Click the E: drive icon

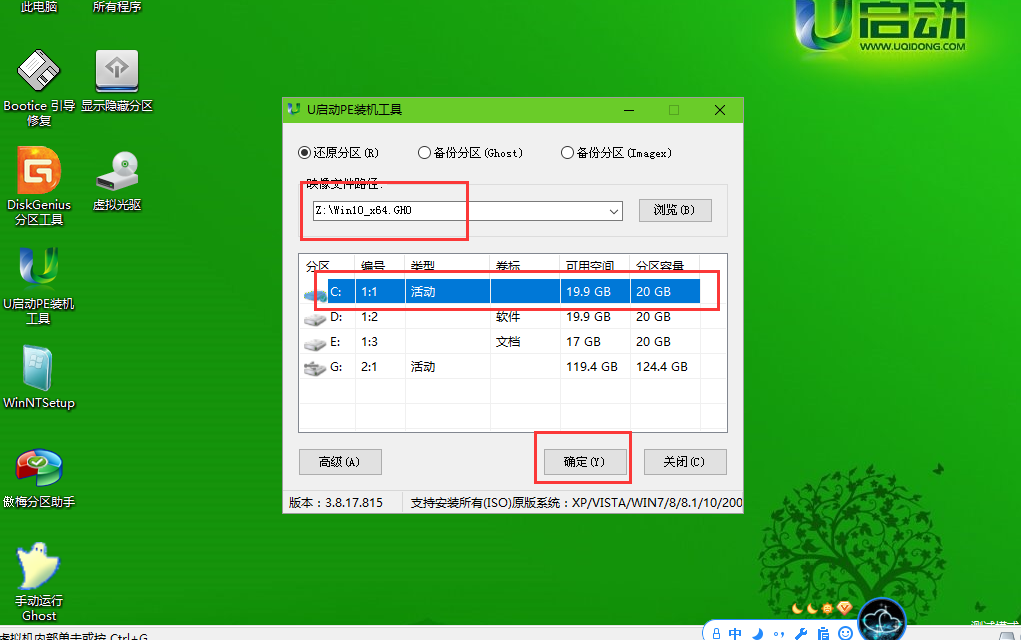(x=315, y=344)
